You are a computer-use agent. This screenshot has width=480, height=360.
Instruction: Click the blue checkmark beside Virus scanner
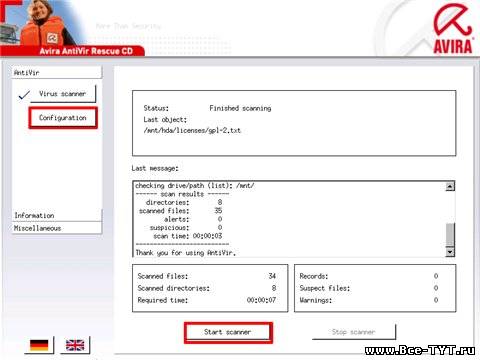tap(24, 95)
